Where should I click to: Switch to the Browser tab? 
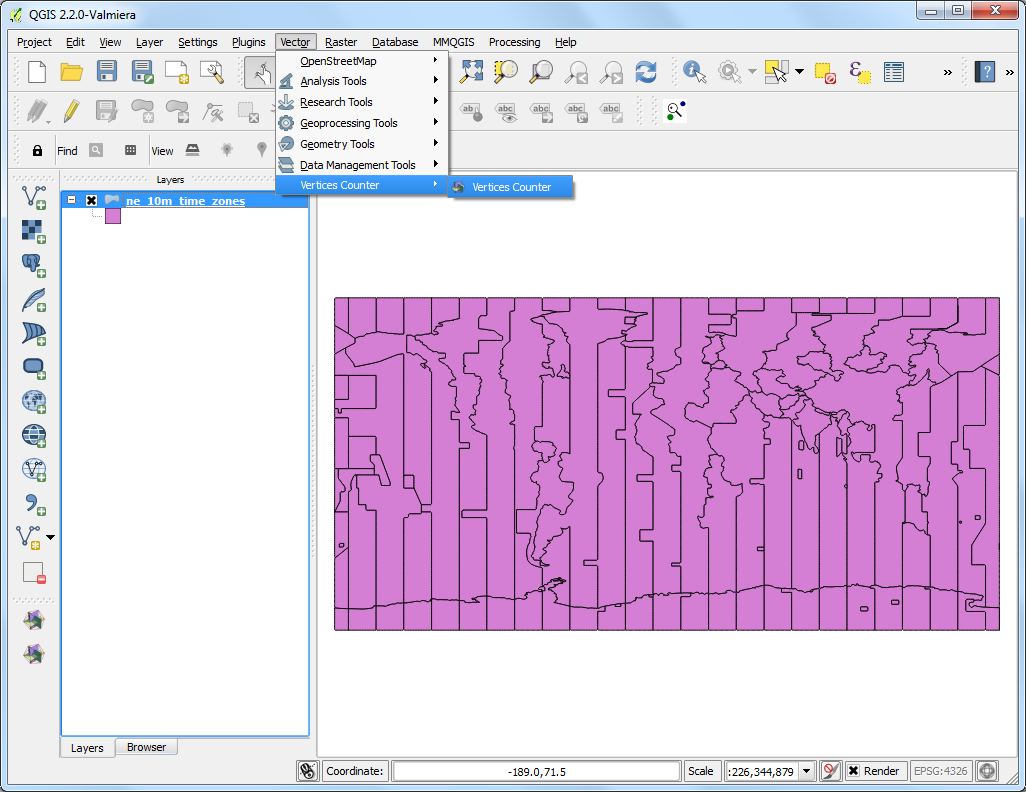146,747
